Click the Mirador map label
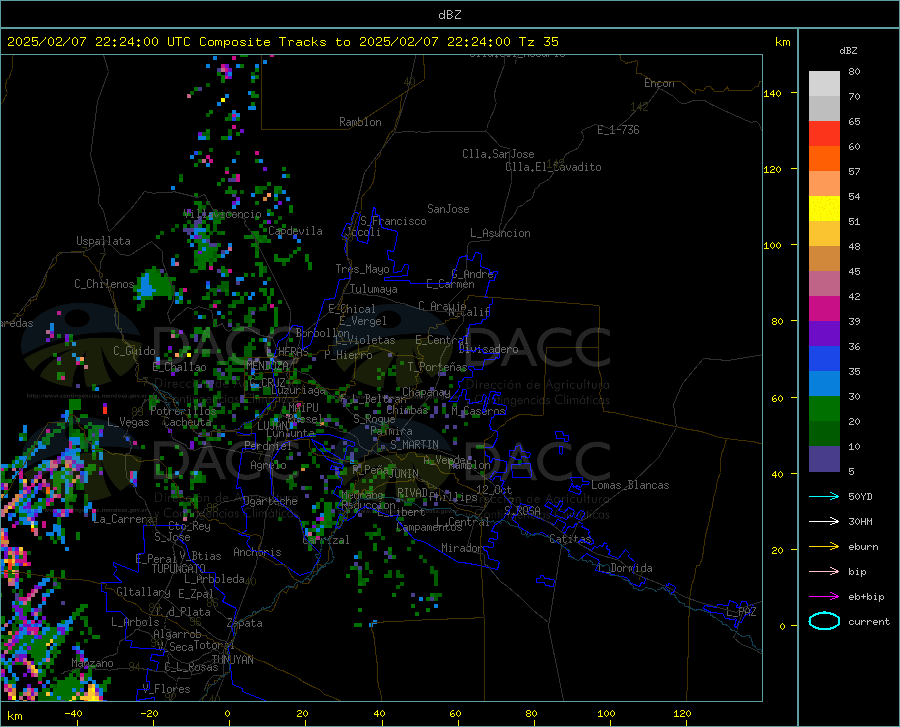Image resolution: width=900 pixels, height=727 pixels. 462,548
